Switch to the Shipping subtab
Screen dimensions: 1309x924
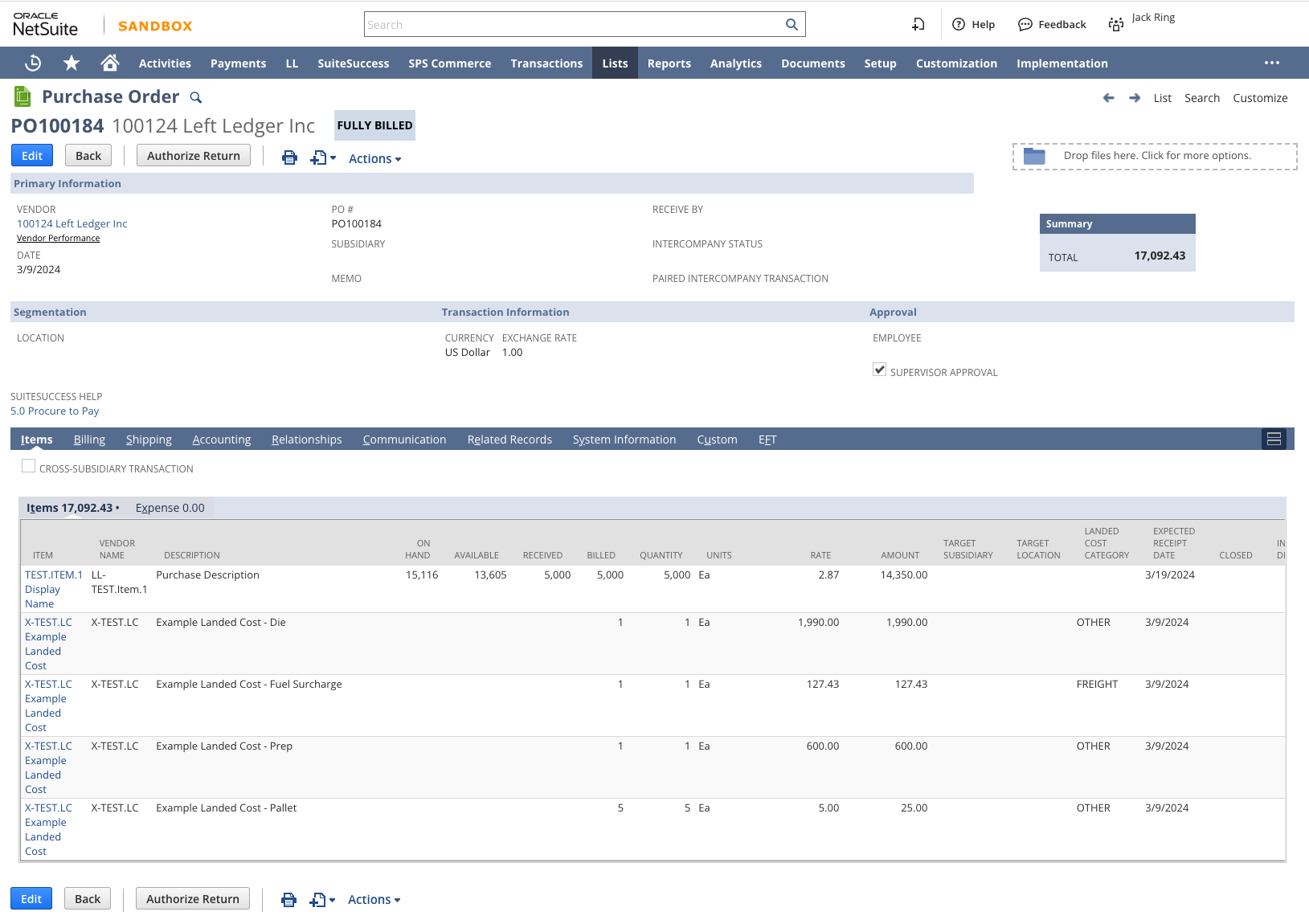pos(149,440)
